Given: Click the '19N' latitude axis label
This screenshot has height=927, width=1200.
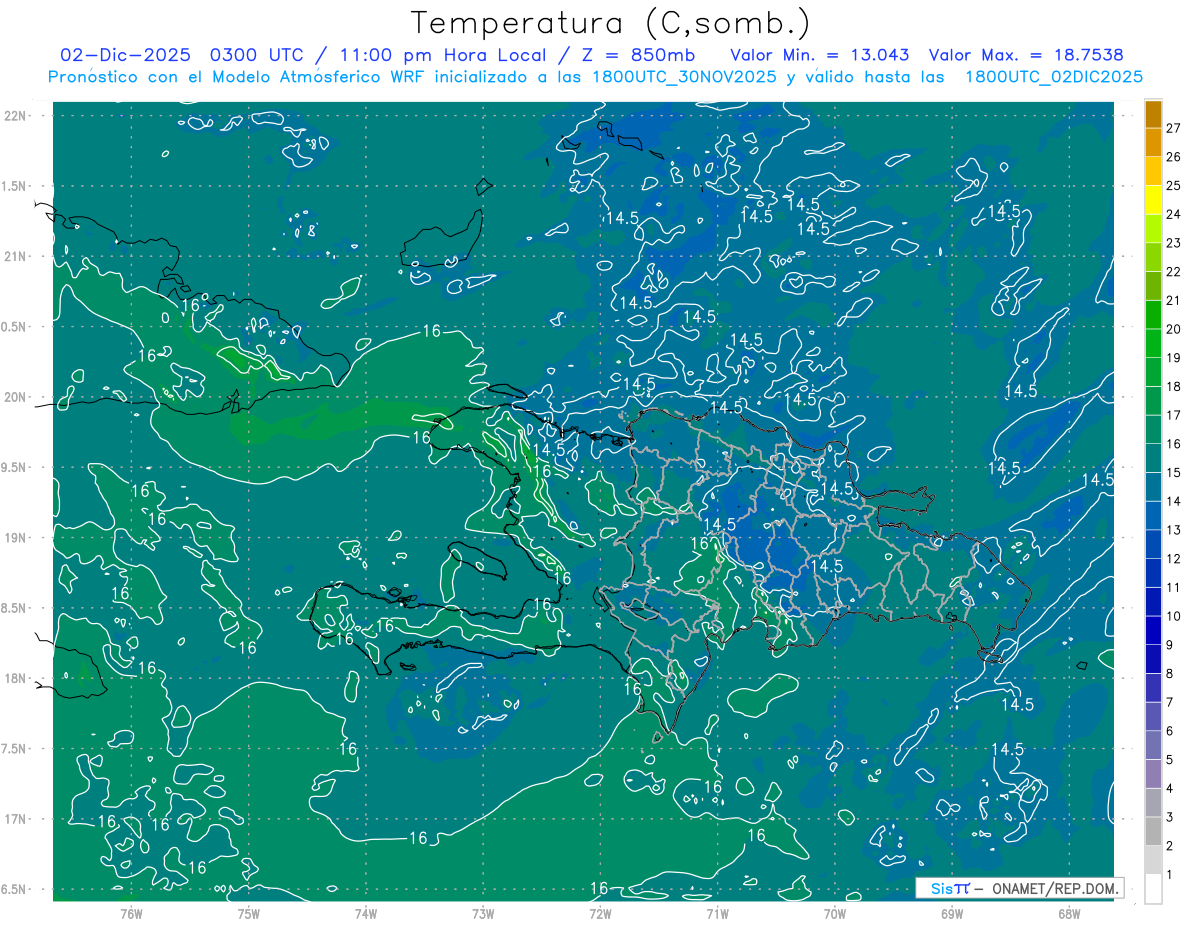Looking at the screenshot, I should 17,538.
